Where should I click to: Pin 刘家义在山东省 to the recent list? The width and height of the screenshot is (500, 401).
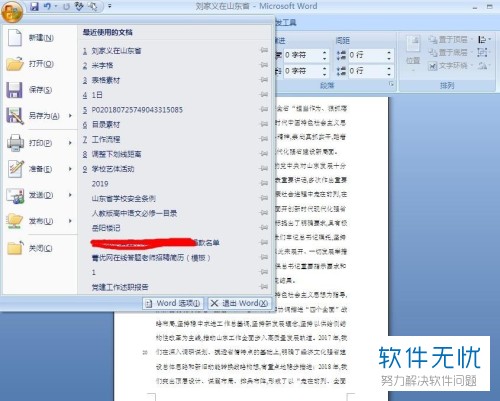point(264,50)
